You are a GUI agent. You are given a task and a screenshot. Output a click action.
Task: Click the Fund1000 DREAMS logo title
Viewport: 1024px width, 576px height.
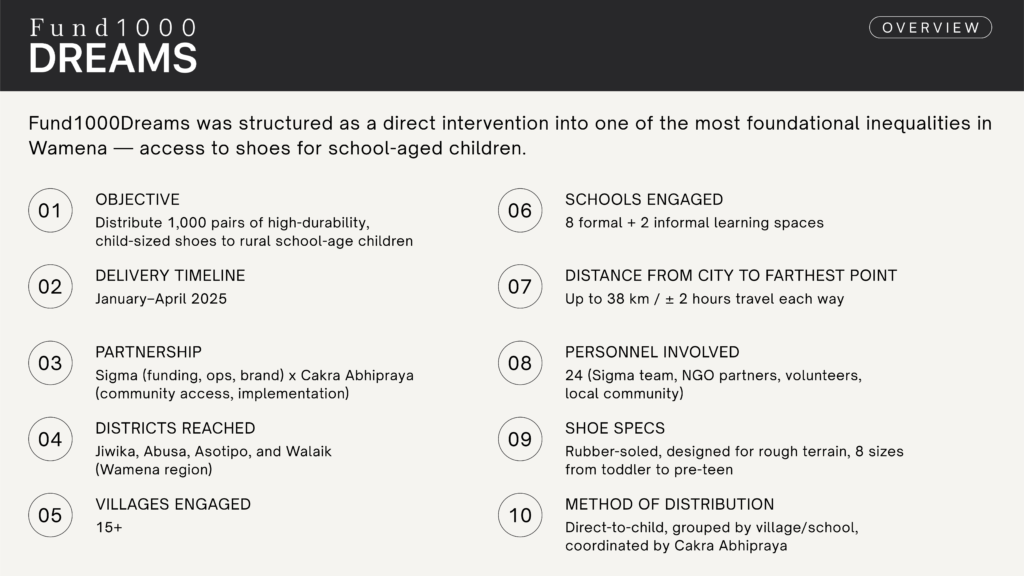pos(113,46)
